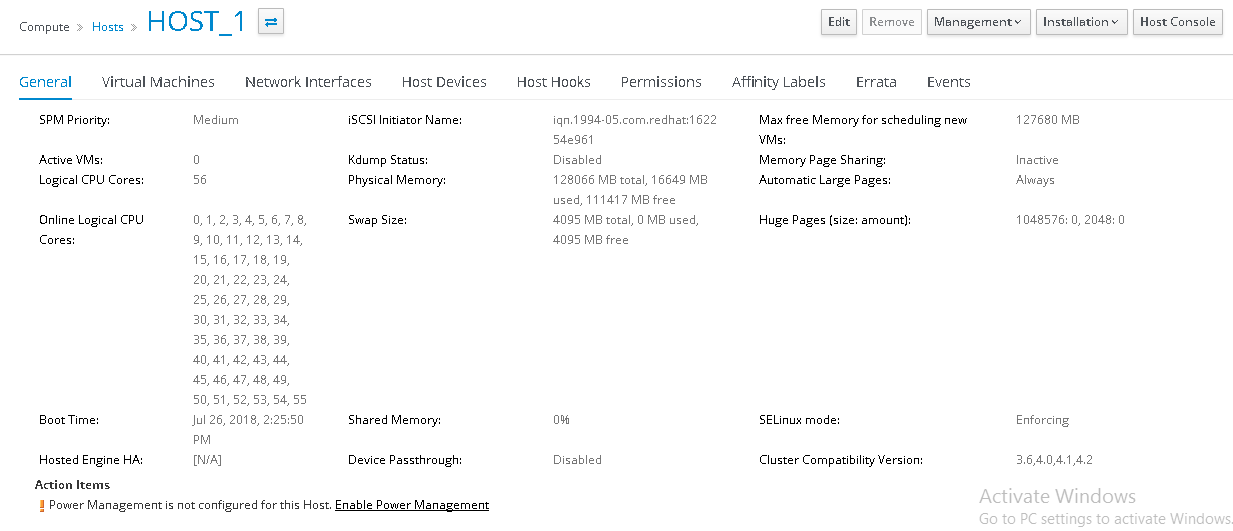
Task: Click the HOST_1 page title
Action: tap(196, 22)
